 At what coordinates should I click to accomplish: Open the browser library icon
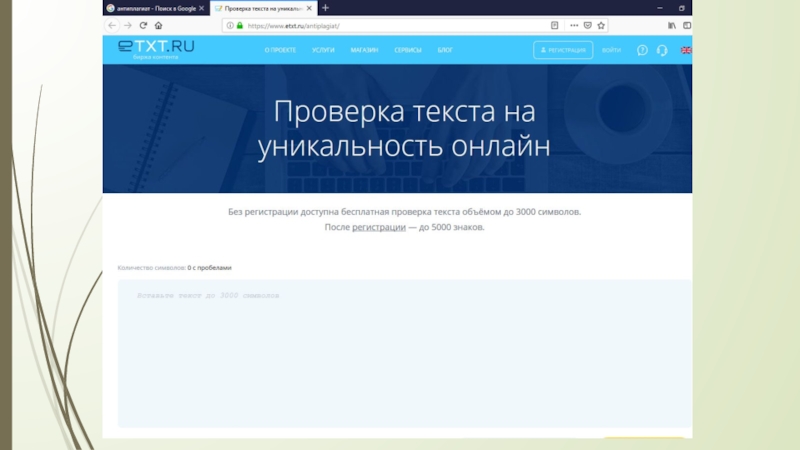672,25
